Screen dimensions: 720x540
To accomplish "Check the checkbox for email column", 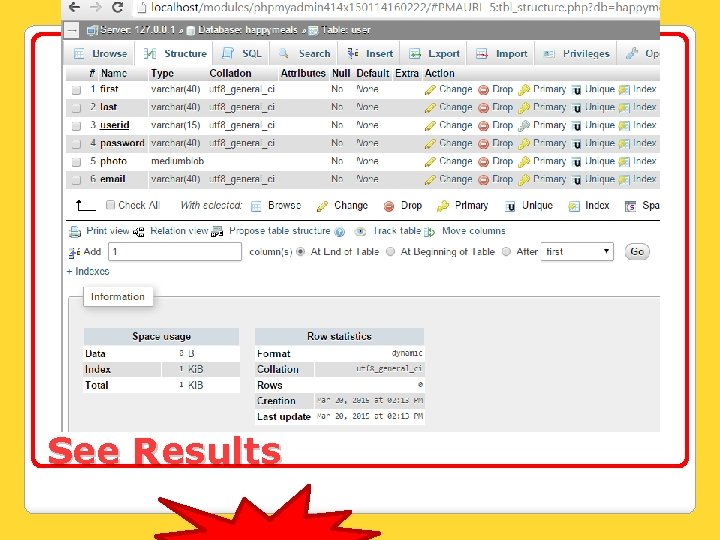I will pos(76,180).
